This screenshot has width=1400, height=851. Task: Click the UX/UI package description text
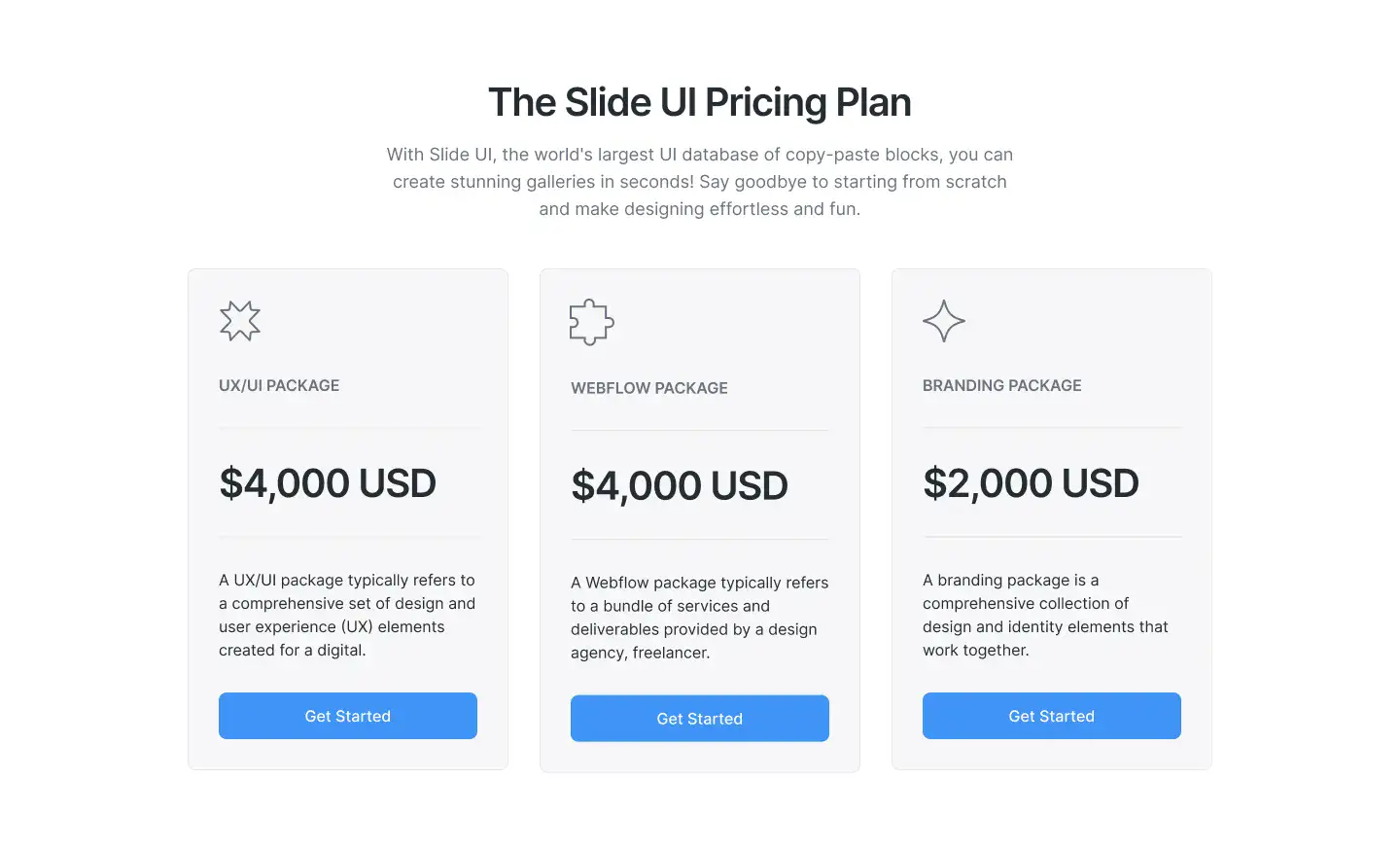coord(348,616)
